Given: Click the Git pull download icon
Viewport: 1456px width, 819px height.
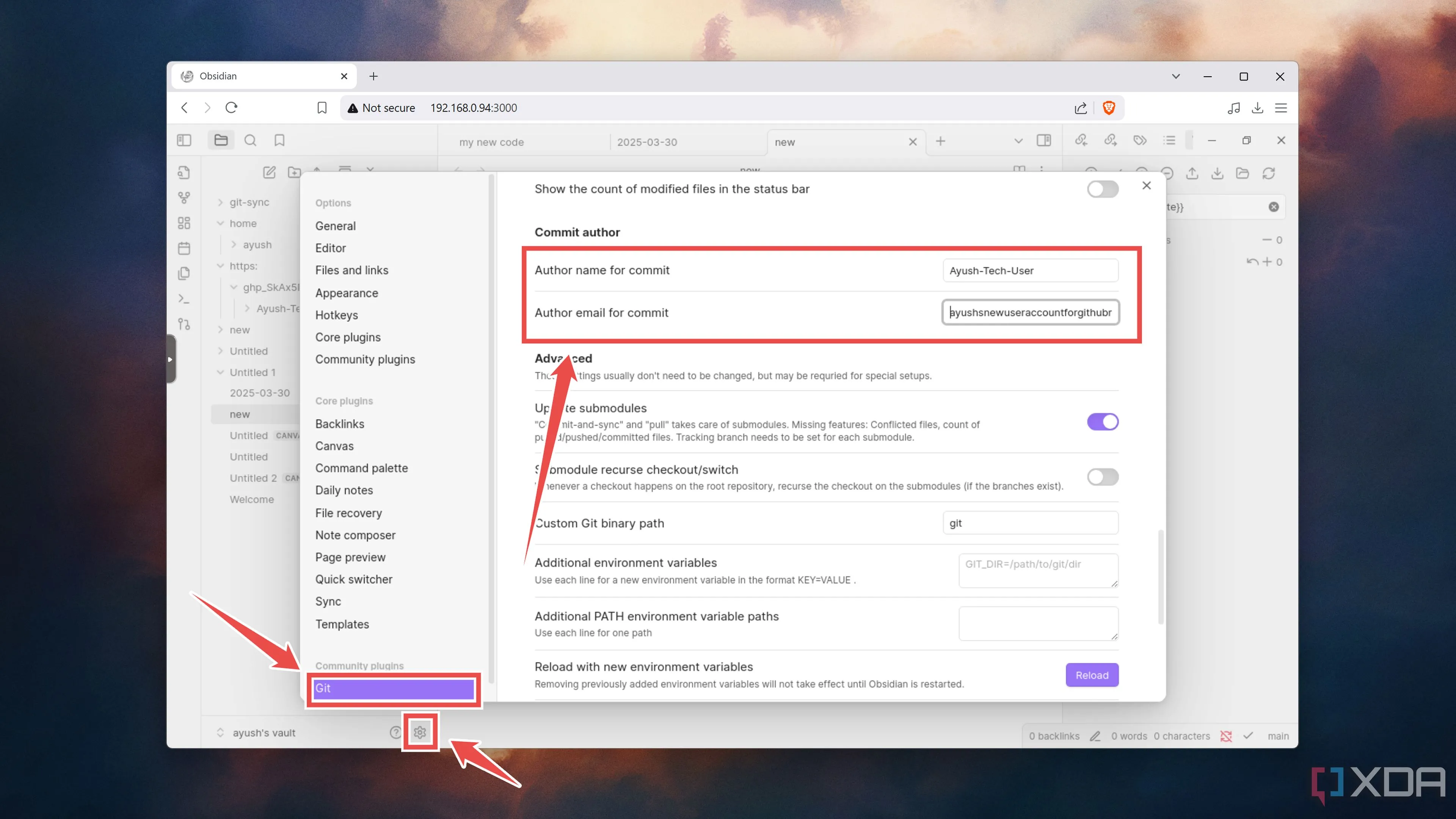Looking at the screenshot, I should pos(1218,173).
